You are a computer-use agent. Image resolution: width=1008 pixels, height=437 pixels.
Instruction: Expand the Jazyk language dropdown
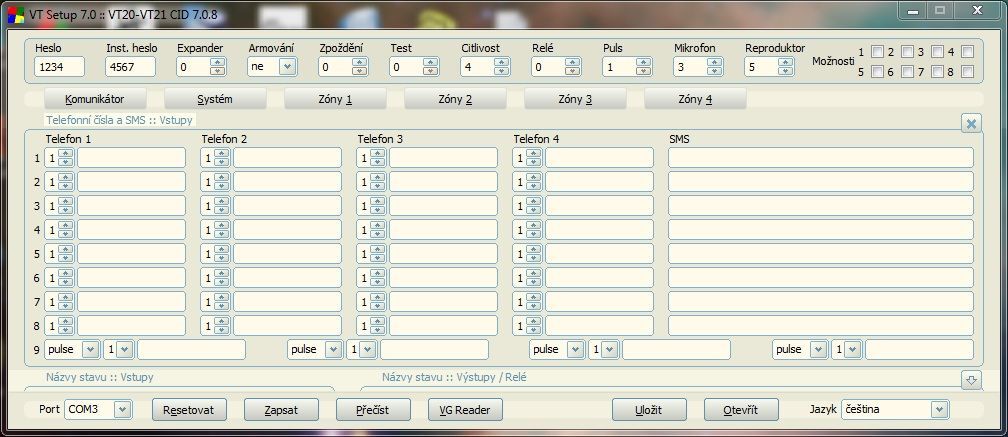(x=938, y=409)
